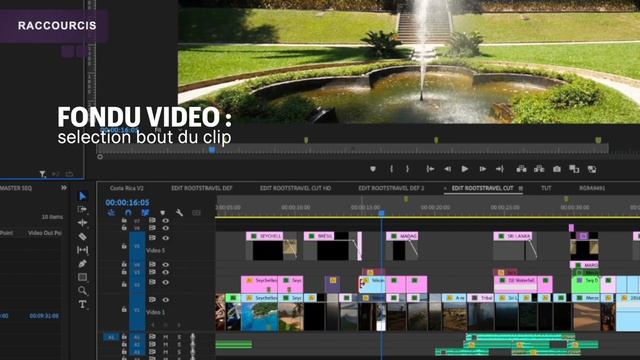Hide track V6 with eye icon
The image size is (640, 360).
tap(165, 228)
